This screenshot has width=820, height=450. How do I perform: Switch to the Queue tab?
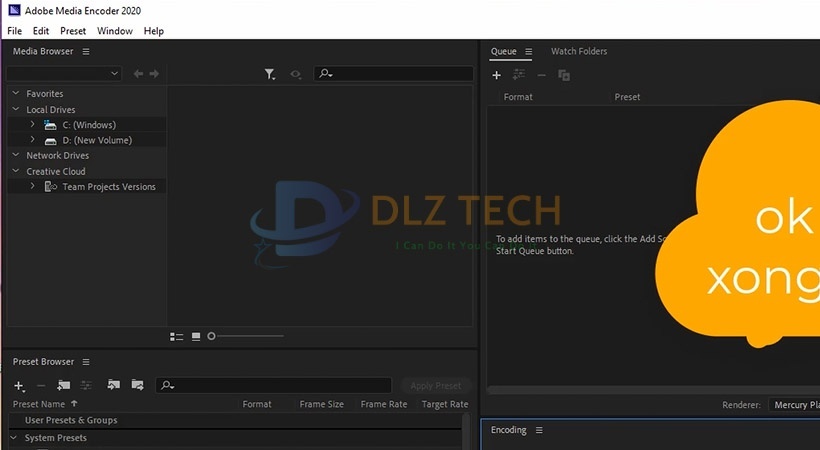tap(504, 51)
